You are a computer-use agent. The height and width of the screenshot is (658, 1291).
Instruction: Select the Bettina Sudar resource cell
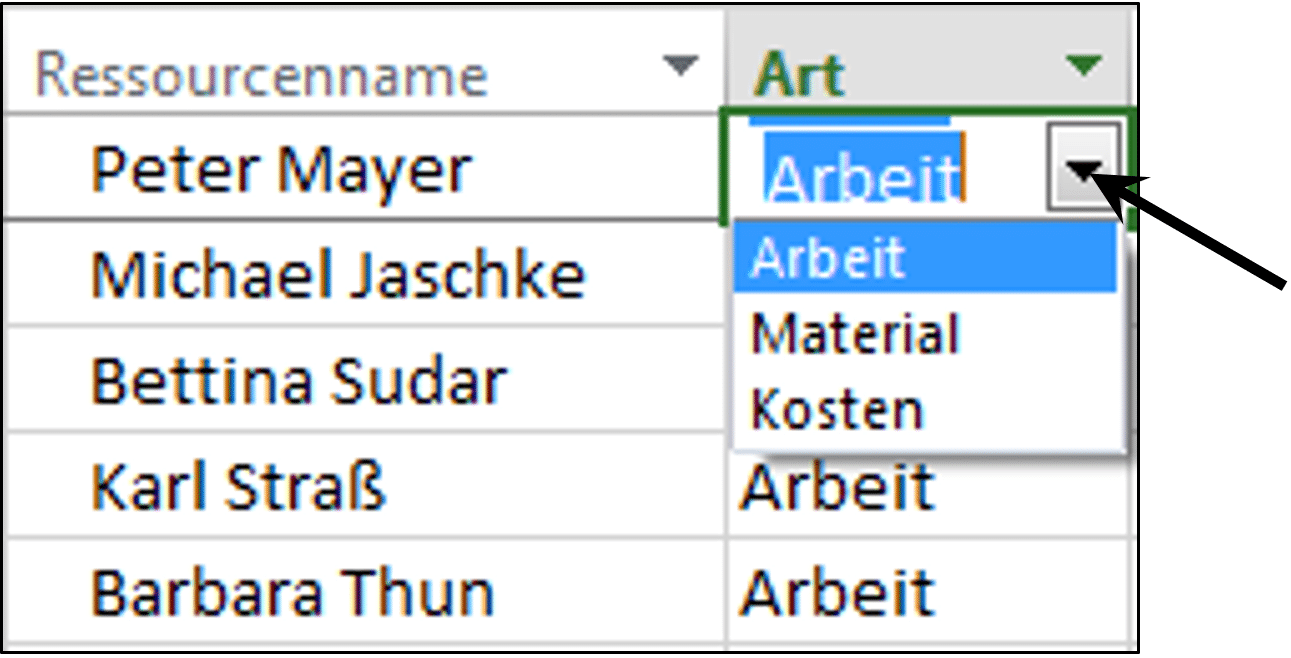tap(364, 379)
